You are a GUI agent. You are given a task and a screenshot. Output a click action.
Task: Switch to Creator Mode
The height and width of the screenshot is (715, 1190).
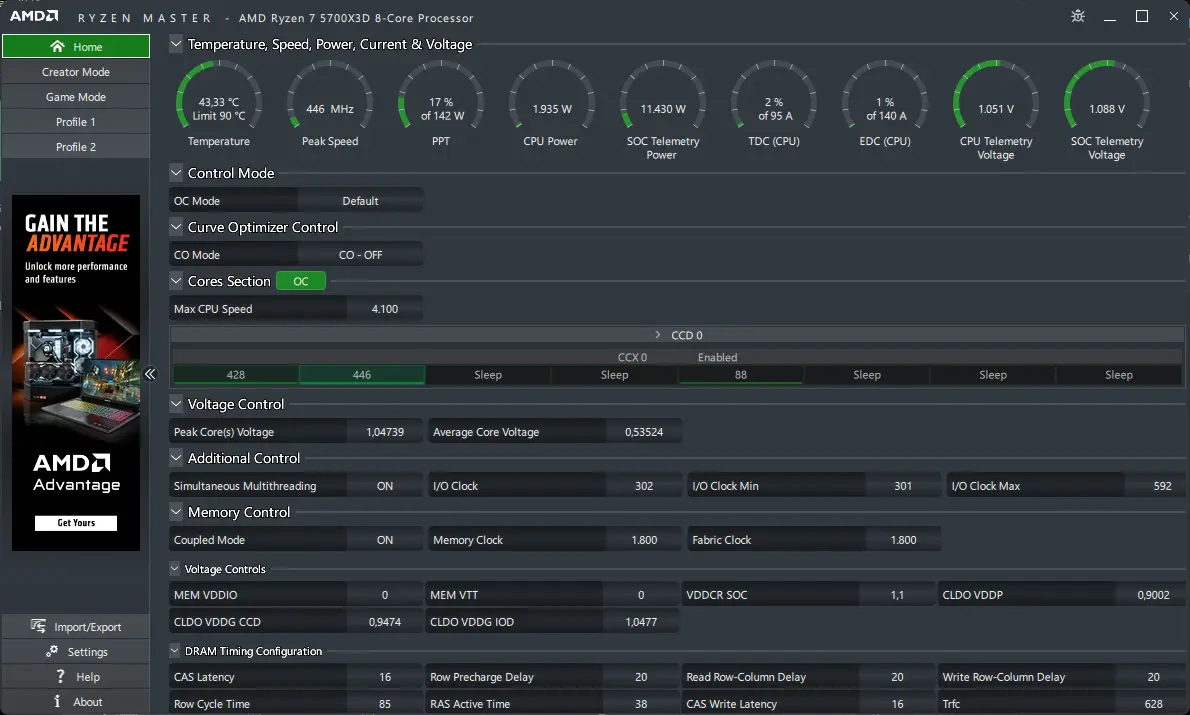pos(76,72)
